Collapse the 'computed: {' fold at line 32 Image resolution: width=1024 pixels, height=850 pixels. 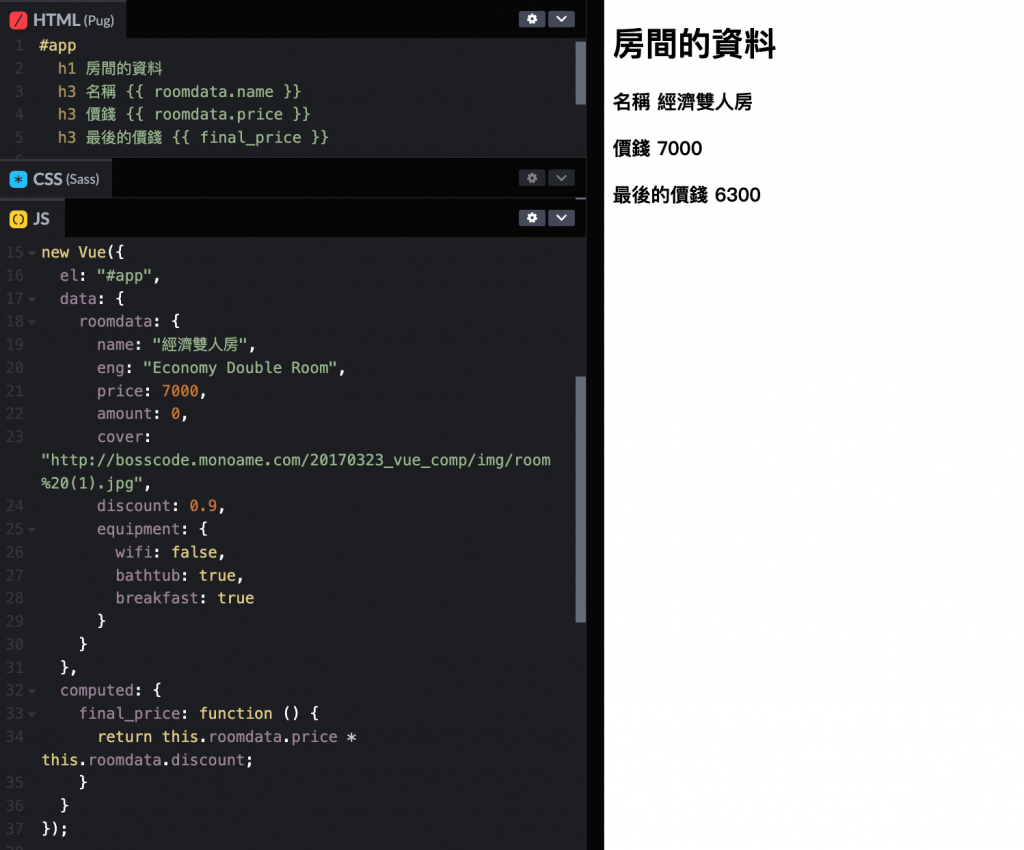[31, 691]
